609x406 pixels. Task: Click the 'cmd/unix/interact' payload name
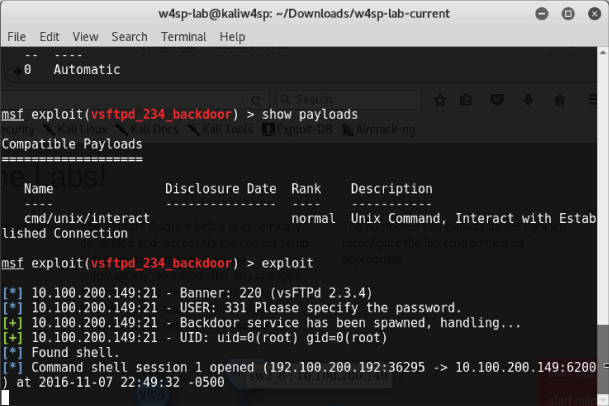(87, 218)
